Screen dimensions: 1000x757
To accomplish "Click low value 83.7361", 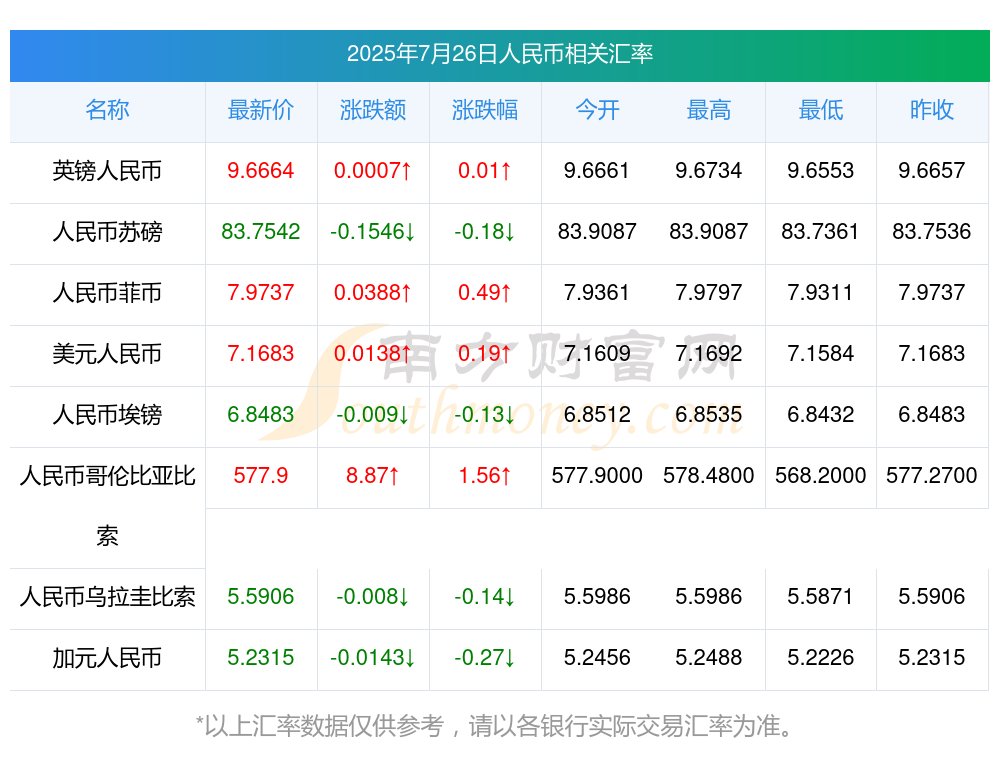I will click(820, 231).
